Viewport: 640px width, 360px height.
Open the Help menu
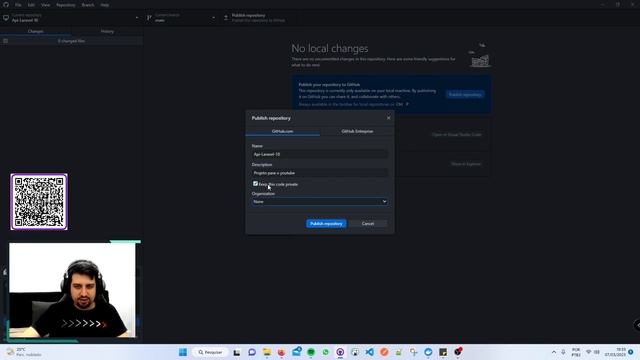pos(105,5)
